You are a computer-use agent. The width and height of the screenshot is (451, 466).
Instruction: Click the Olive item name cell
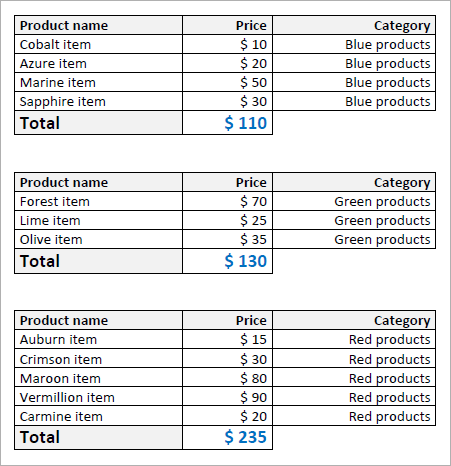98,239
